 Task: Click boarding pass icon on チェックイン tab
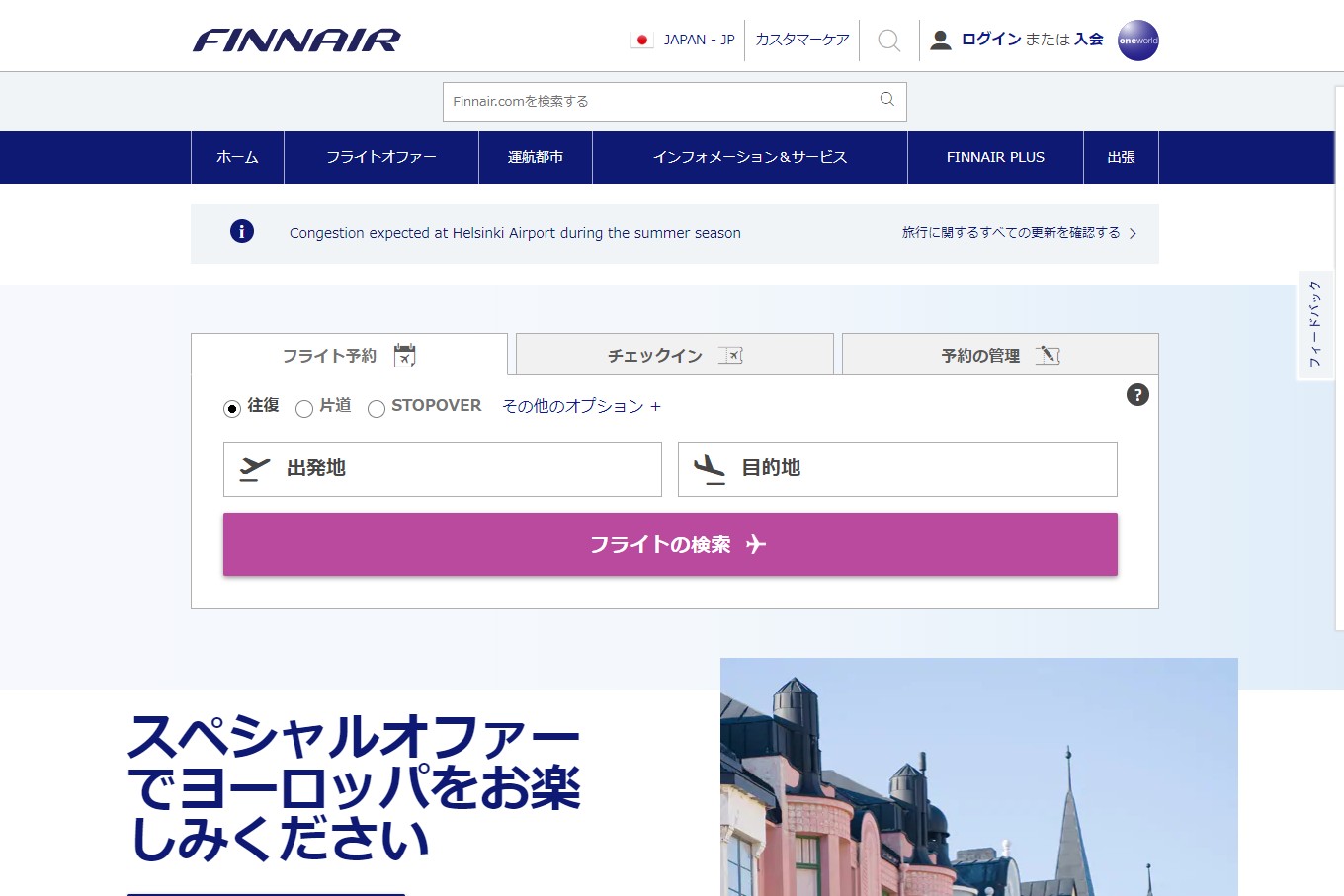(x=730, y=355)
